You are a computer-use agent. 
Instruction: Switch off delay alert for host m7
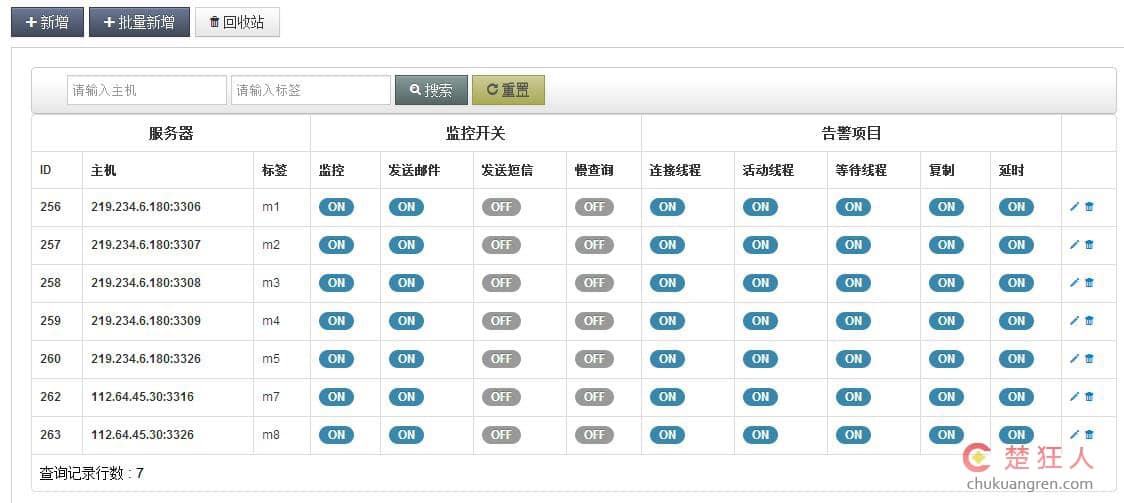pyautogui.click(x=1016, y=397)
